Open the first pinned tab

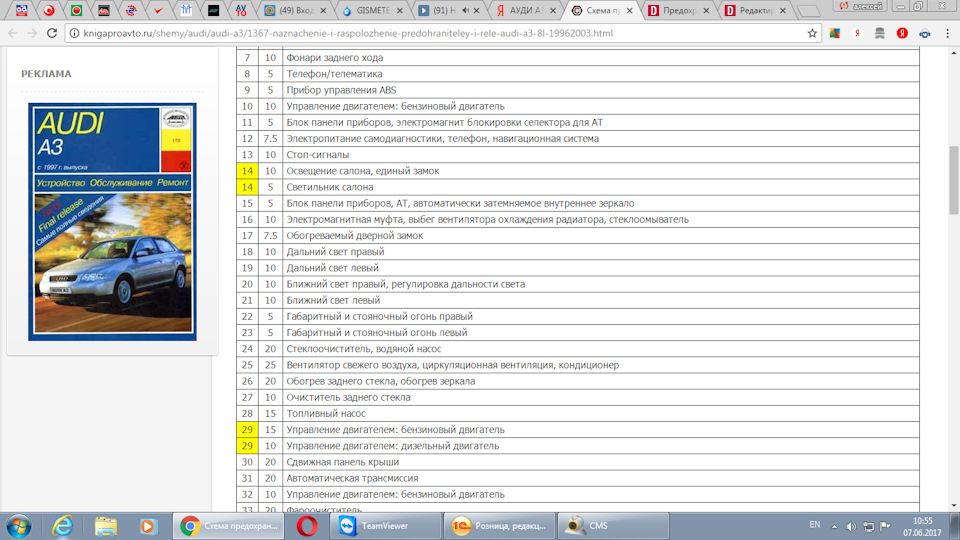tap(21, 10)
